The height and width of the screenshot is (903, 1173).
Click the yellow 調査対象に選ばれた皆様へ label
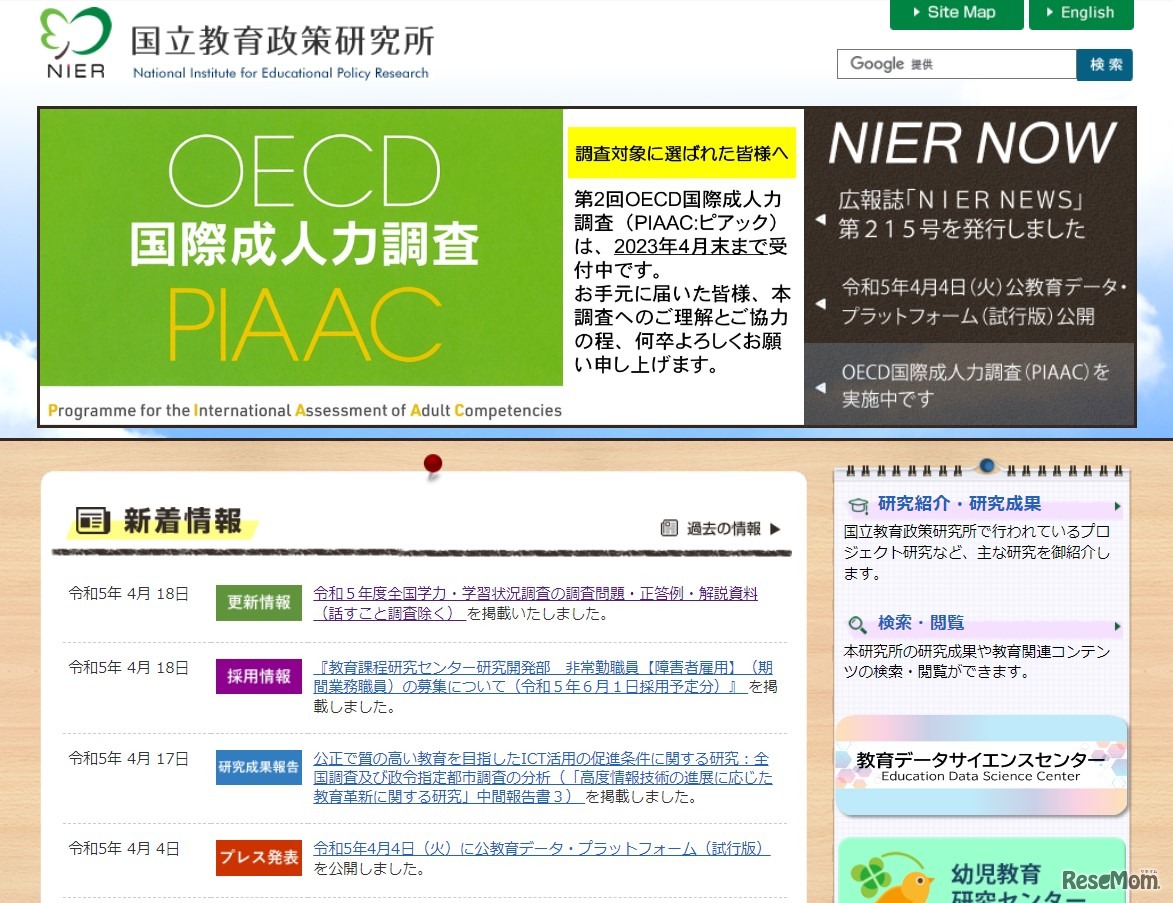coord(681,153)
